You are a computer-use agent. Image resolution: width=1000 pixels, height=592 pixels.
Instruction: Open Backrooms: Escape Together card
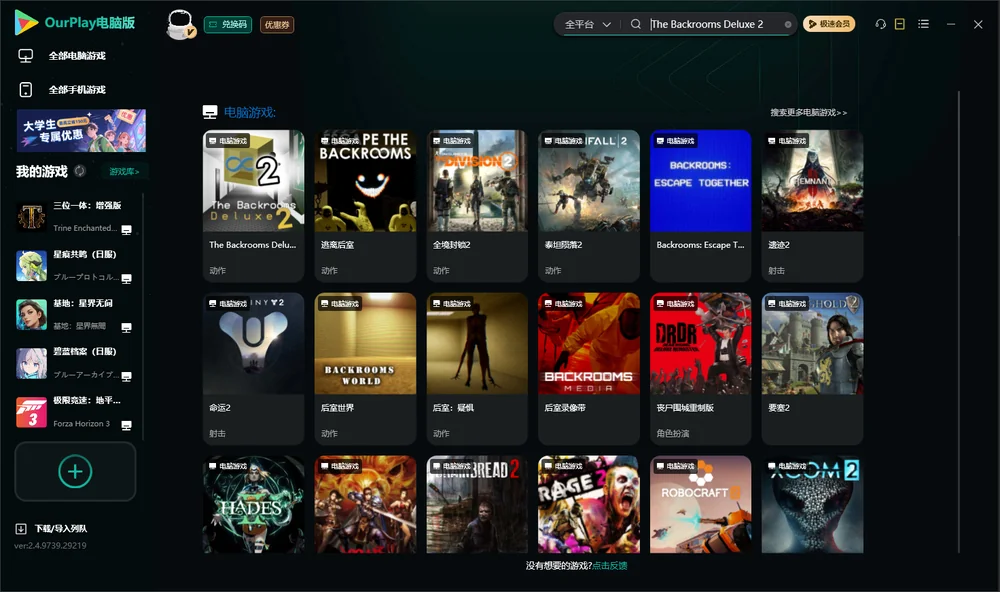[700, 205]
